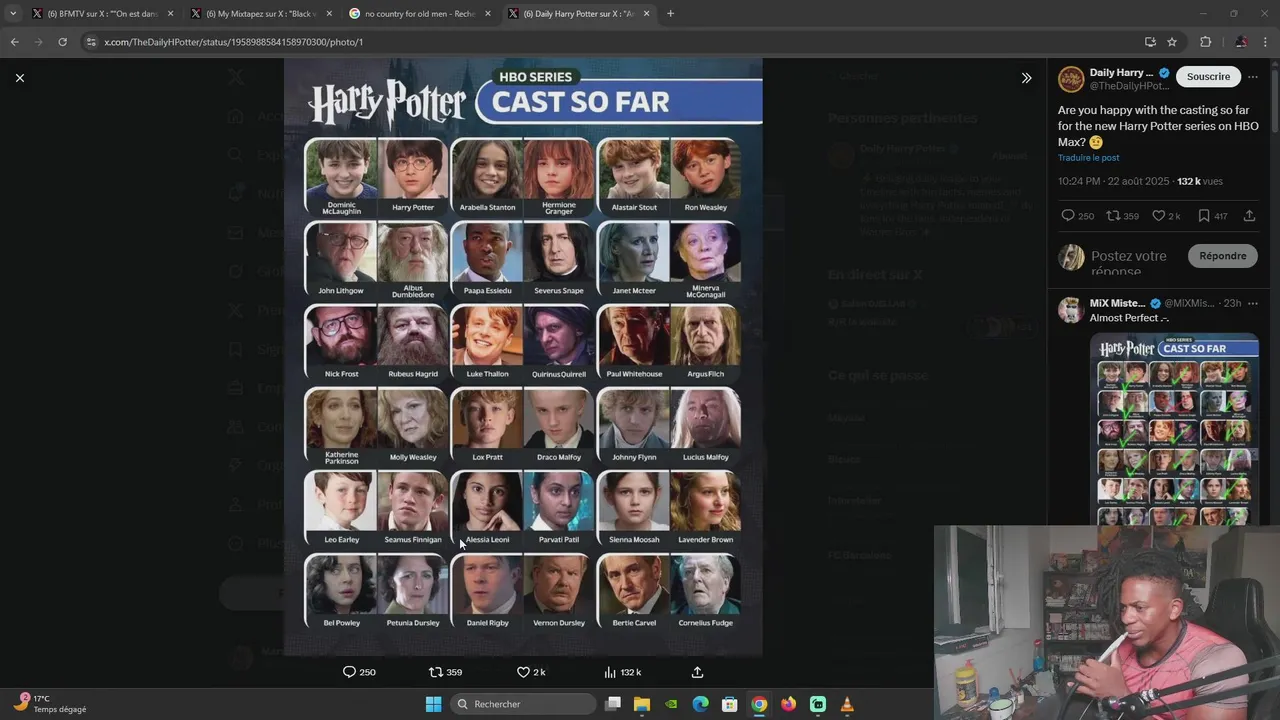
Task: Switch to the BFMTV sur X tab
Action: [101, 14]
